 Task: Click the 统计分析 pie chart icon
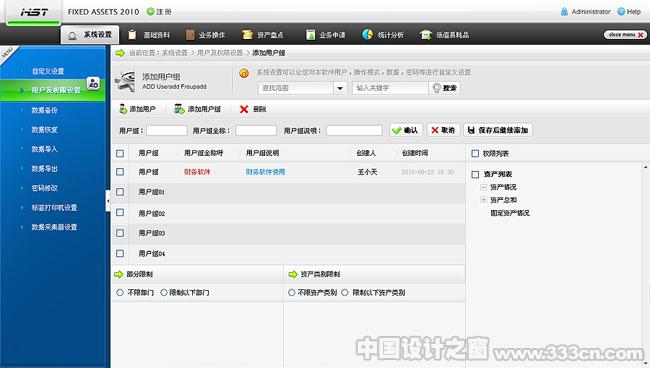[367, 34]
